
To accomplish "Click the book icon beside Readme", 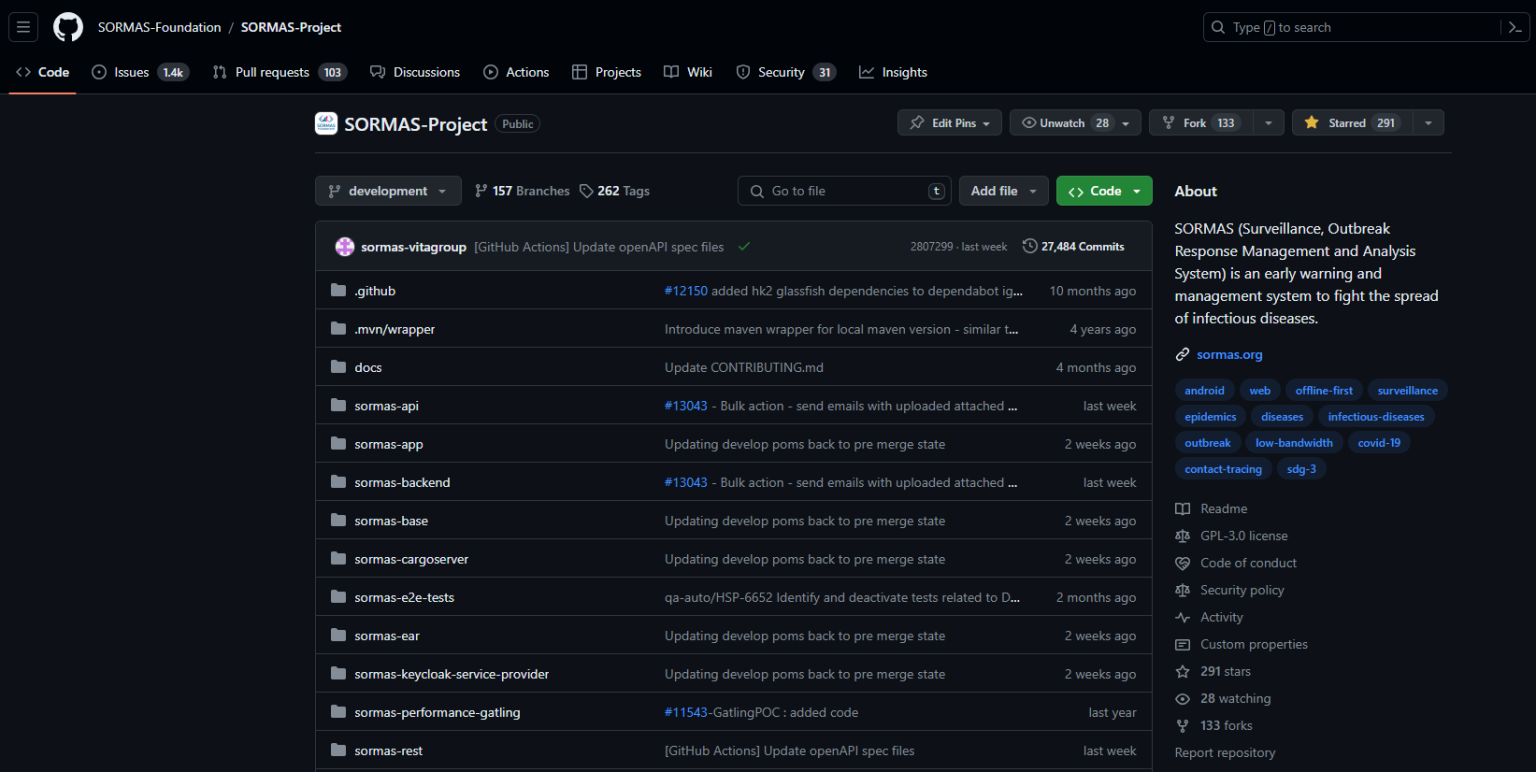I will click(x=1183, y=509).
